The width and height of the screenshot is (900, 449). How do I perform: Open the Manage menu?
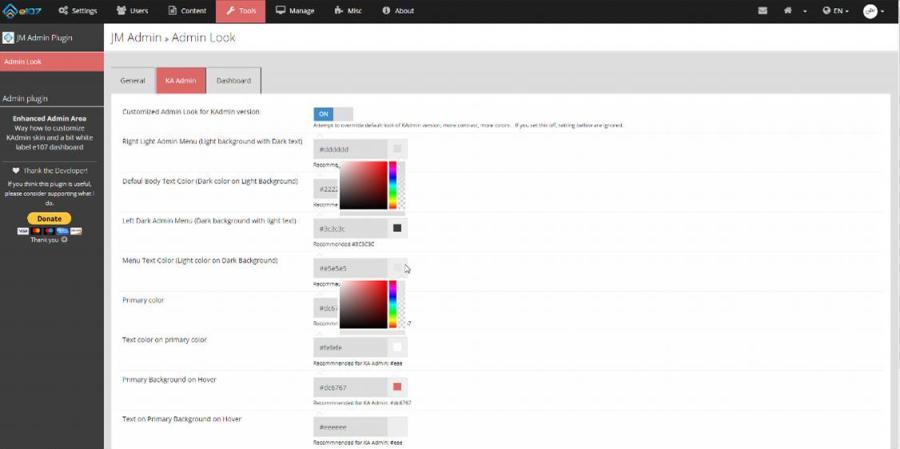pyautogui.click(x=295, y=11)
